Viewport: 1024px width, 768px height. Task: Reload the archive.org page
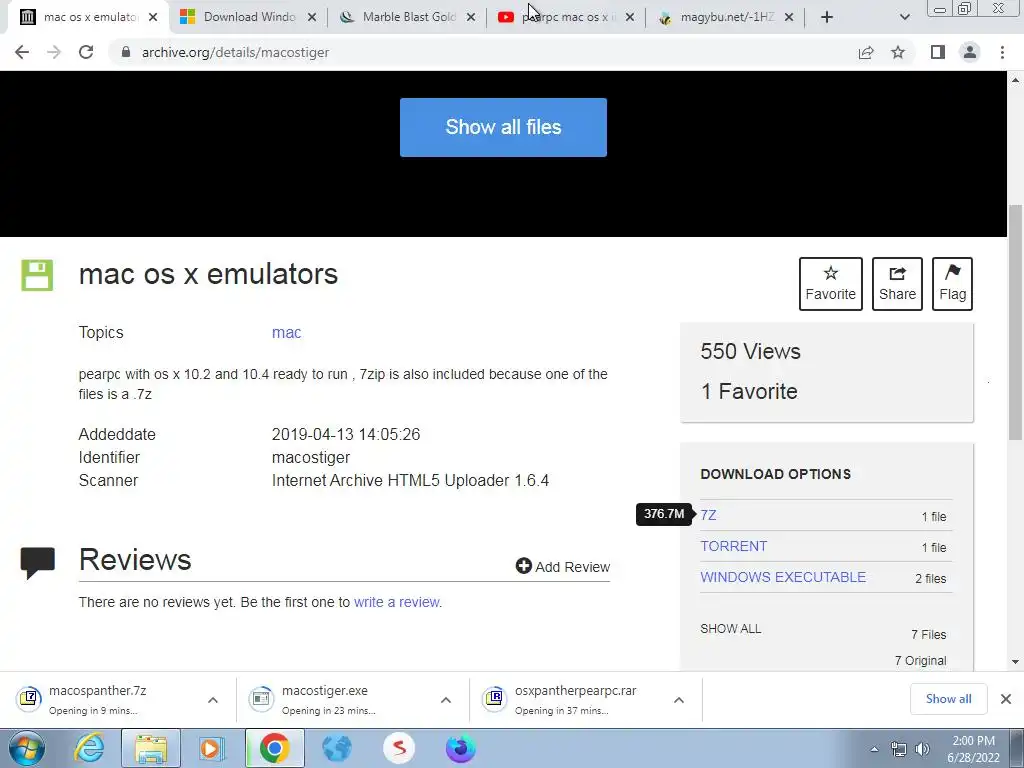86,52
